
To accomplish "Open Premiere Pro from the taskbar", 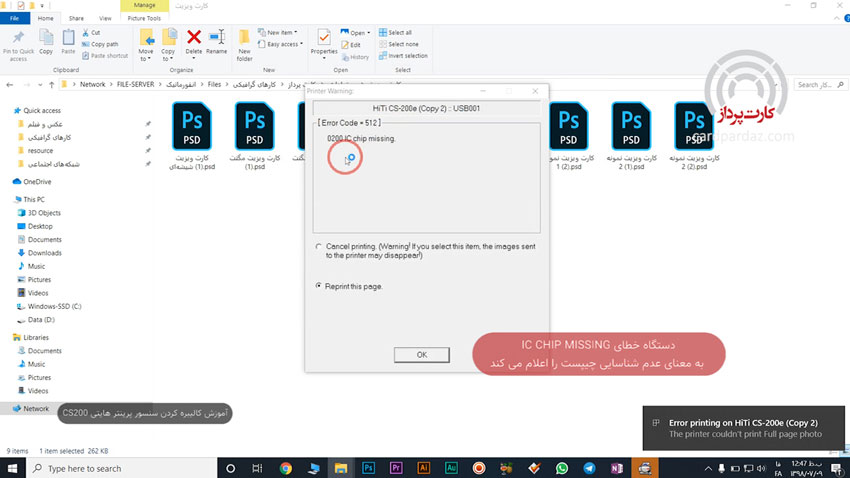I will [x=396, y=468].
